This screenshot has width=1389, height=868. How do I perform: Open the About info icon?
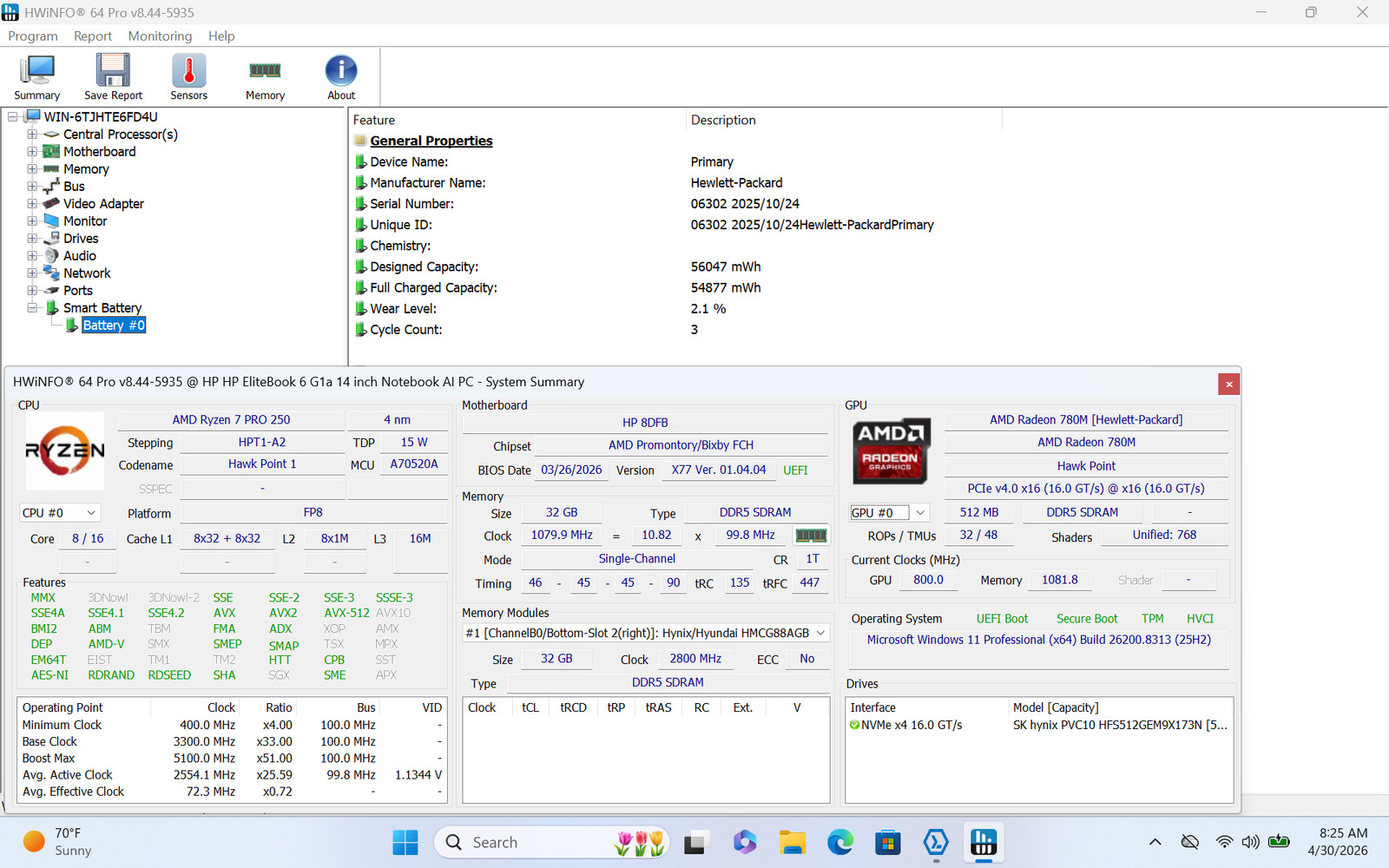[341, 77]
